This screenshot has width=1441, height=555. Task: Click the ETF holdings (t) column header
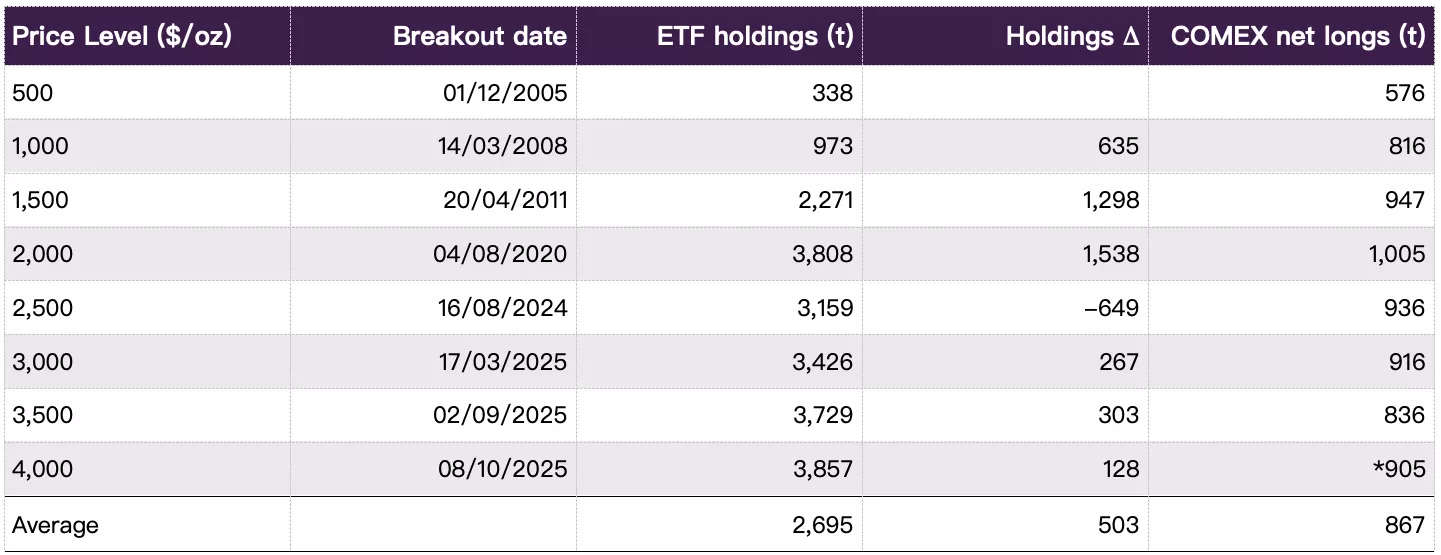(755, 37)
